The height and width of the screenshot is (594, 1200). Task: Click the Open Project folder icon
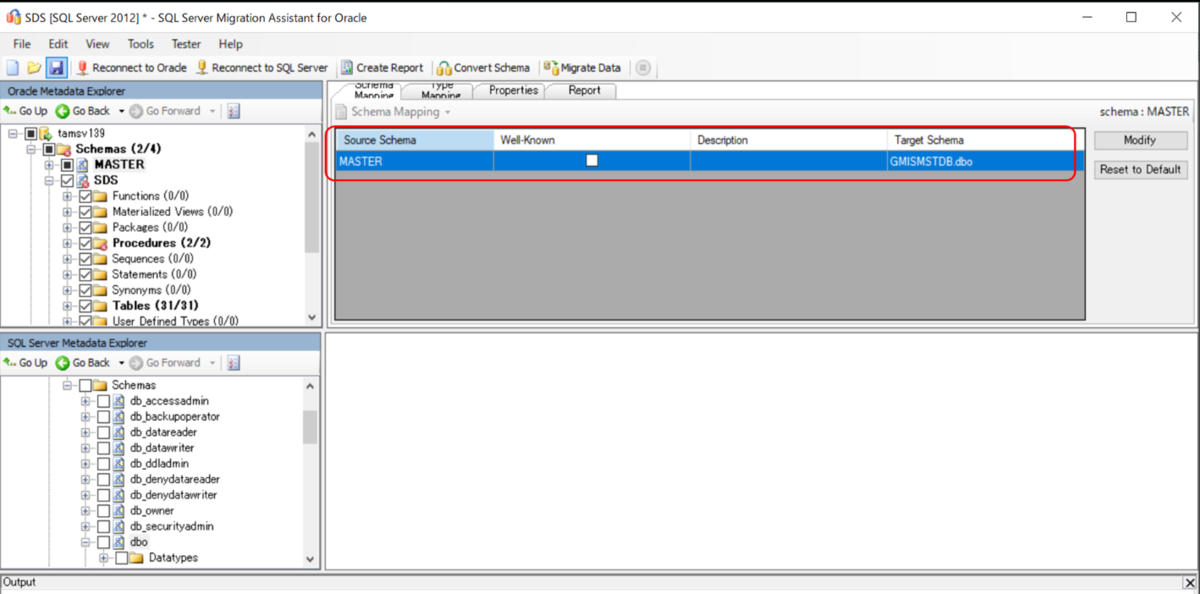coord(34,68)
